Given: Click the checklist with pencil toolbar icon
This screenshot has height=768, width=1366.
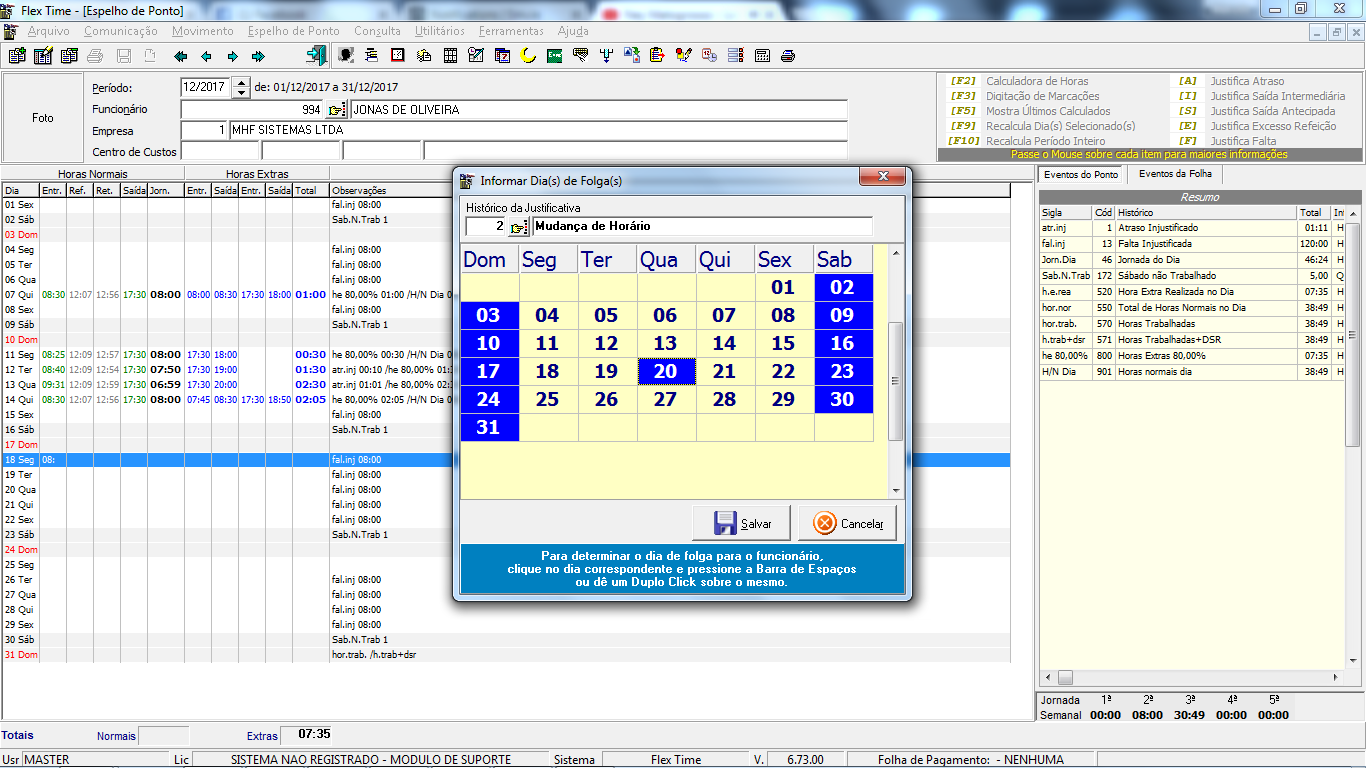Looking at the screenshot, I should (475, 56).
